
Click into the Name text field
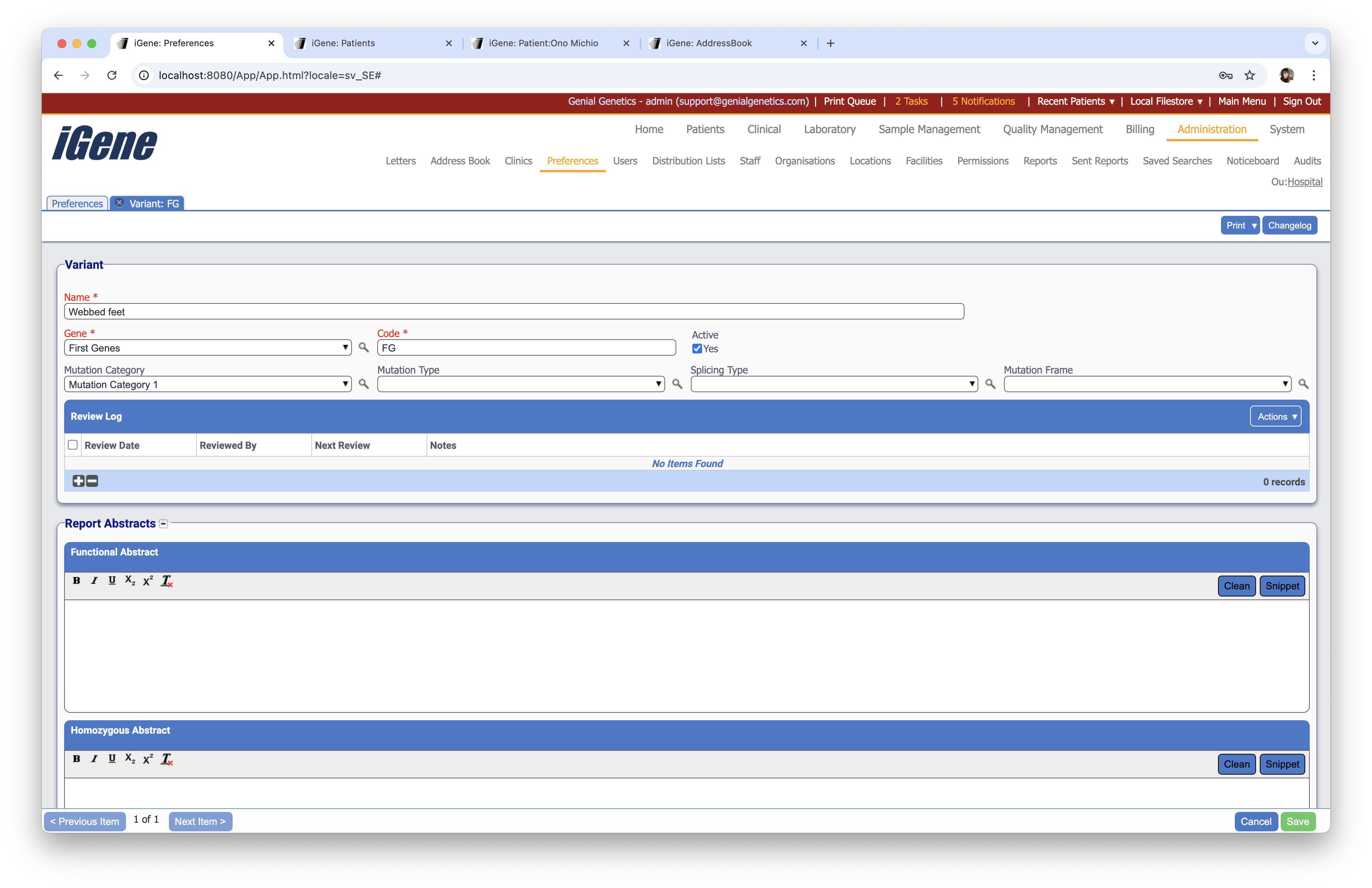513,312
